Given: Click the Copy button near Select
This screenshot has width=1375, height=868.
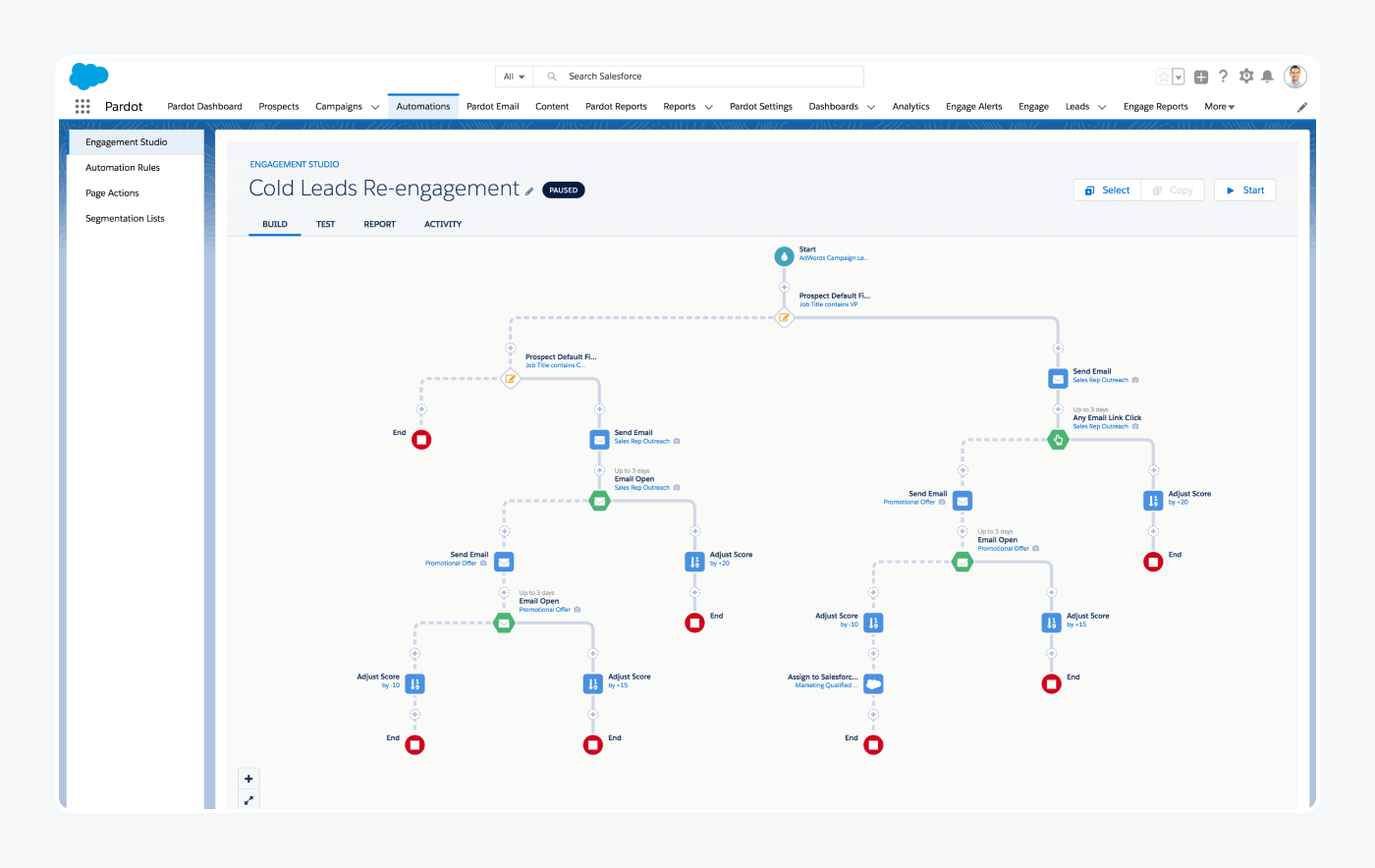Looking at the screenshot, I should (1173, 190).
